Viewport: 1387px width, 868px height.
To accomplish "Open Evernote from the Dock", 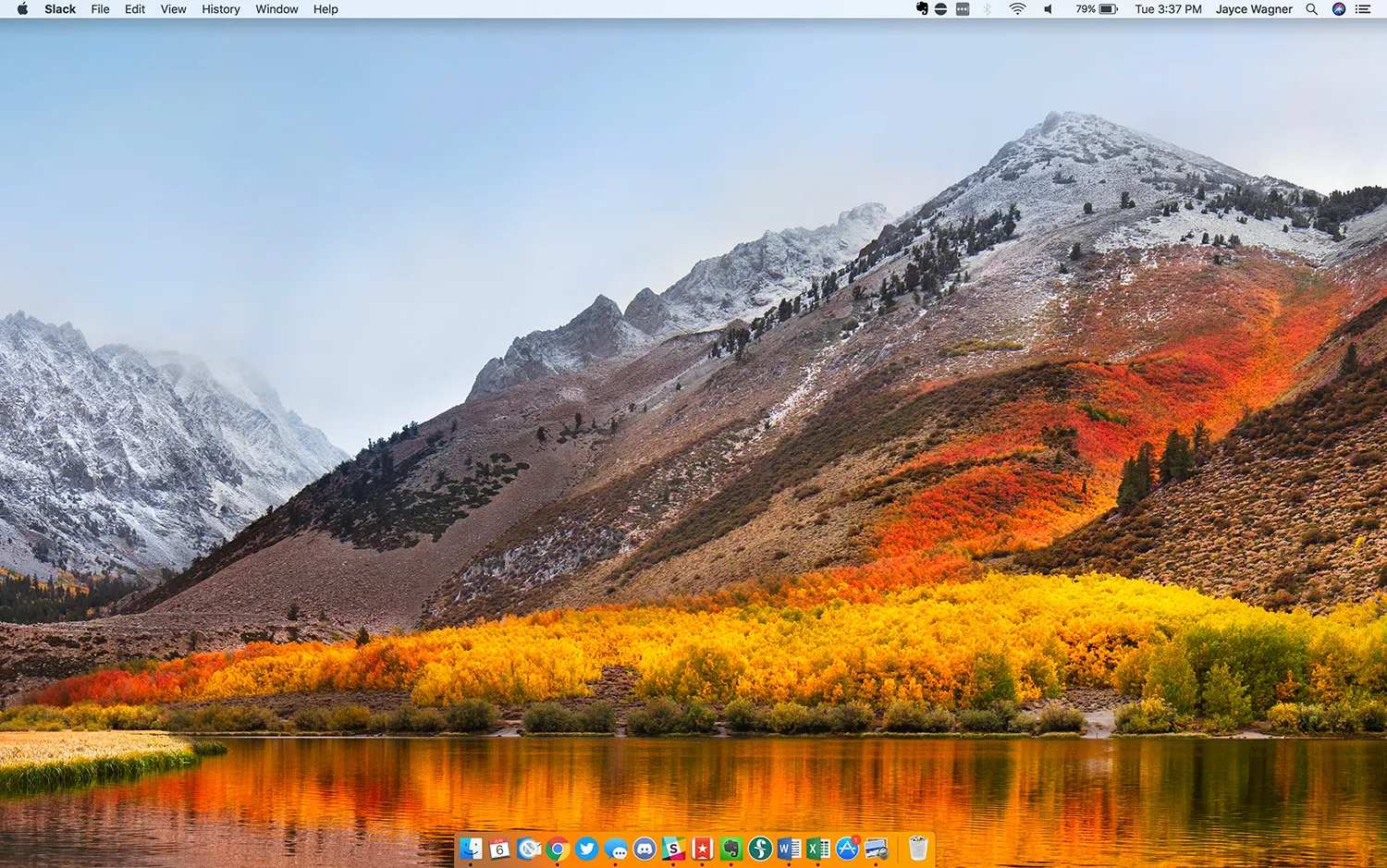I will (730, 849).
